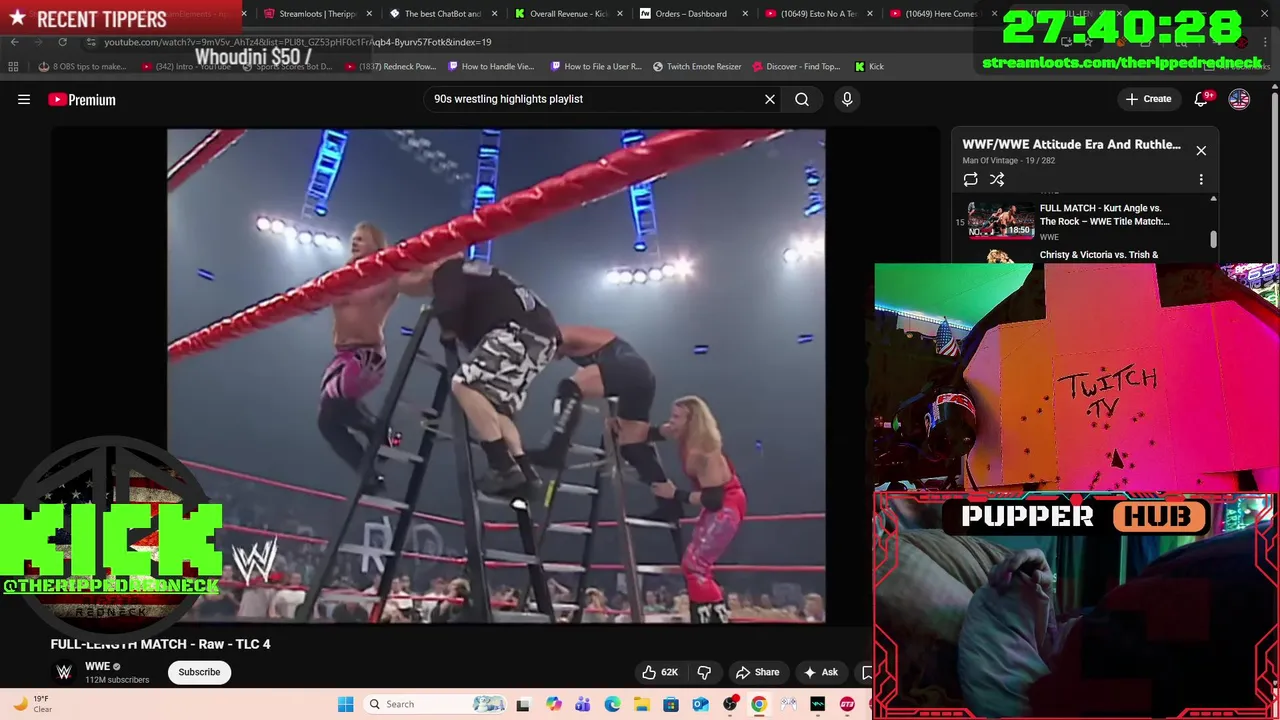Open Kurt Angle vs. The Rock title

pyautogui.click(x=1104, y=214)
